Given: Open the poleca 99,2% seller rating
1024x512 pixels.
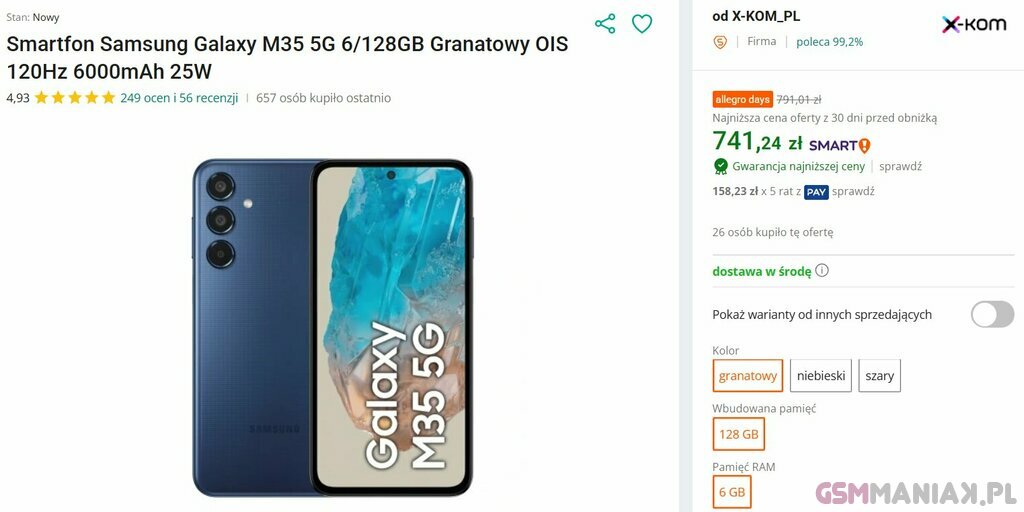Looking at the screenshot, I should [x=829, y=42].
